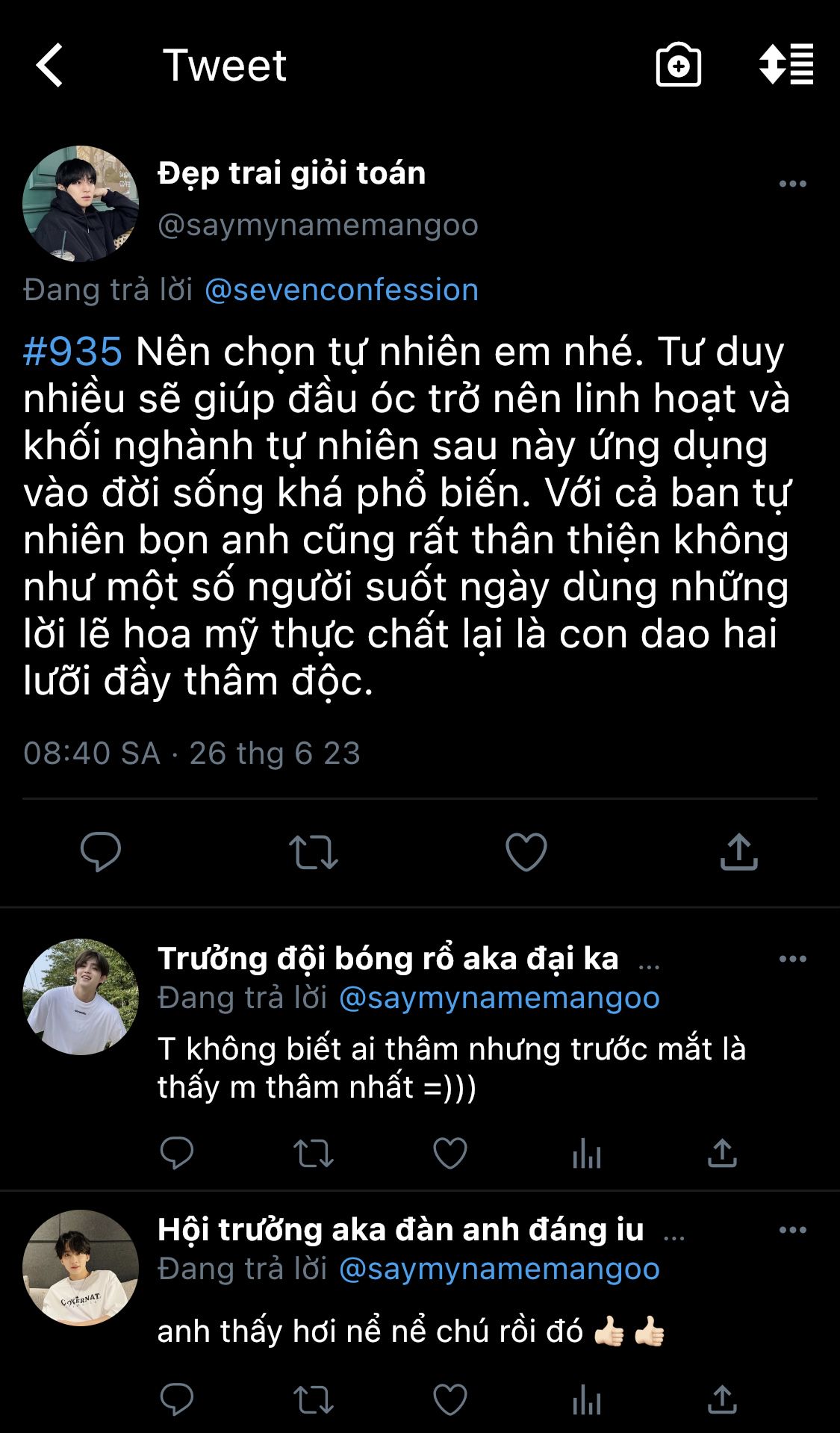Image resolution: width=840 pixels, height=1433 pixels.
Task: View analytics for Trưởng đội bóng rổ reply
Action: (587, 1154)
